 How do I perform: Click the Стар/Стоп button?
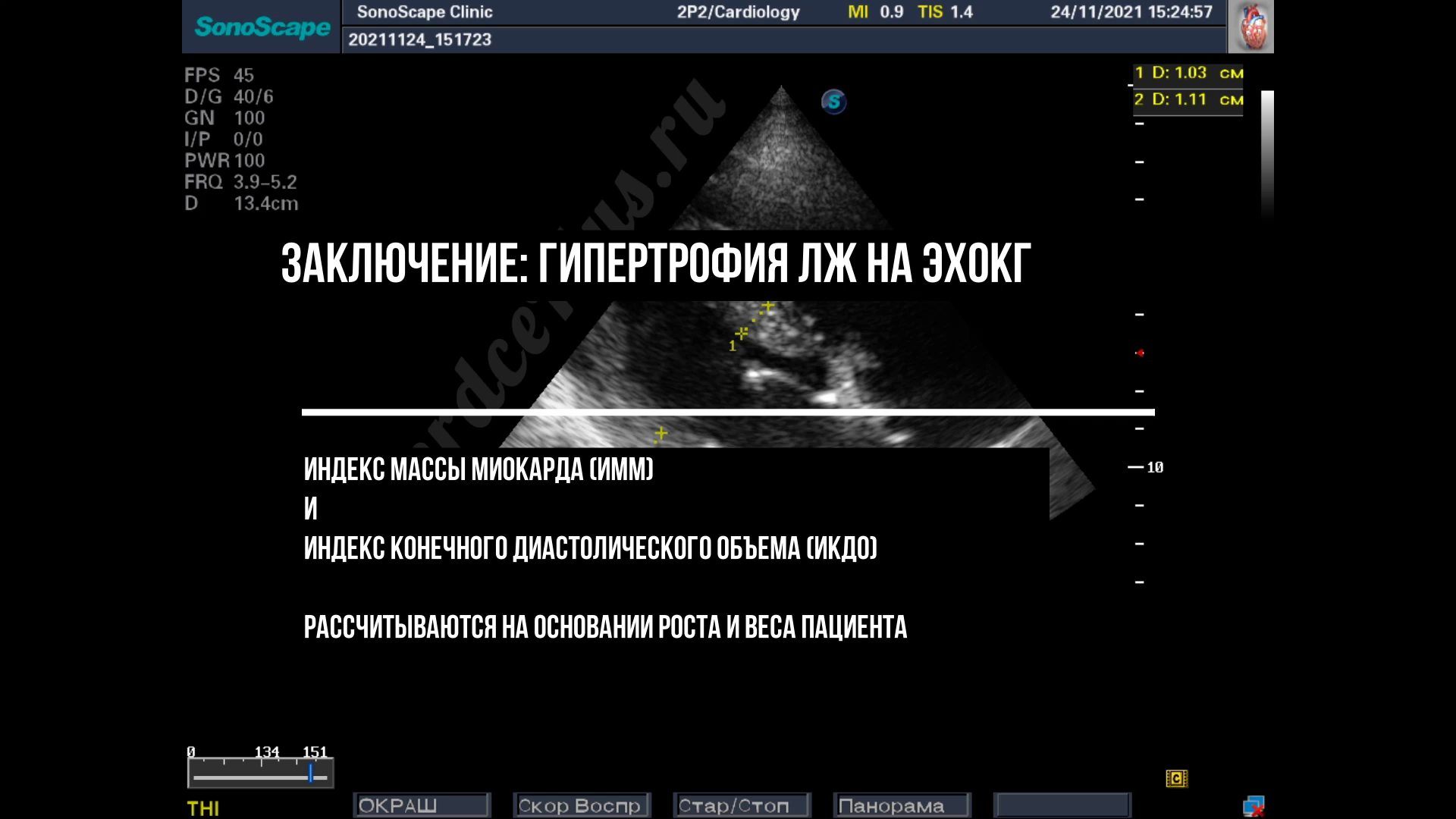pos(742,805)
